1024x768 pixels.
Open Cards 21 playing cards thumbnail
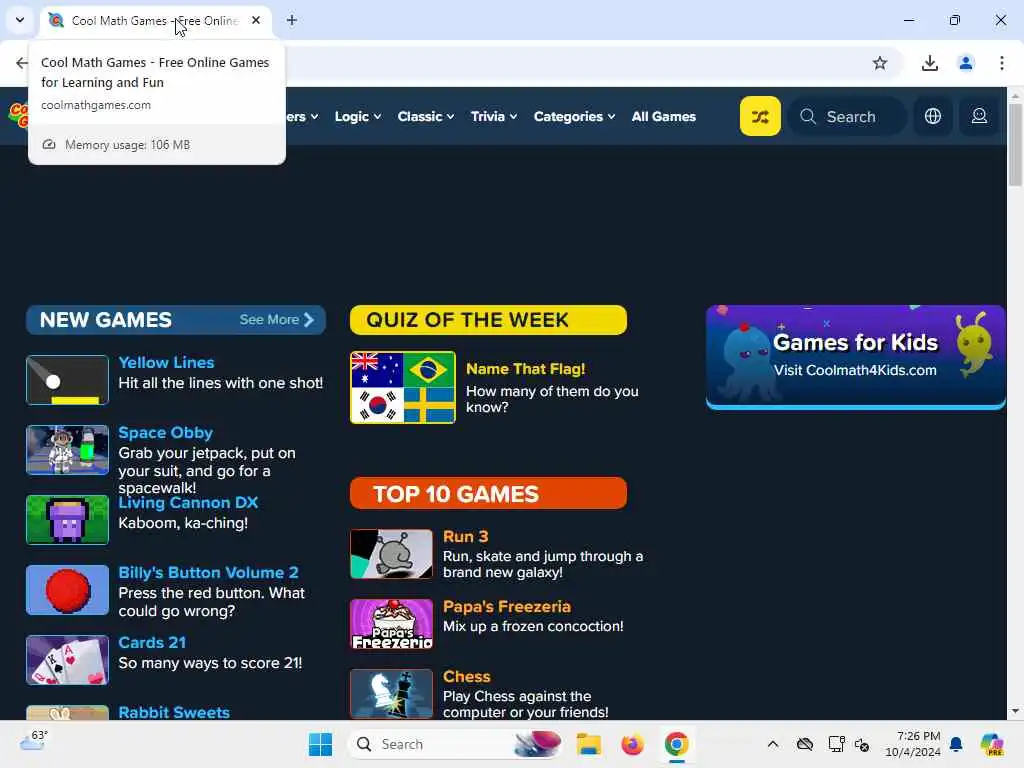tap(67, 660)
